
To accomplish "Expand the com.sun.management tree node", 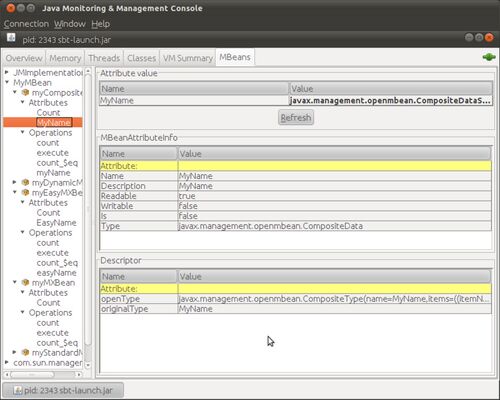I will coord(6,362).
